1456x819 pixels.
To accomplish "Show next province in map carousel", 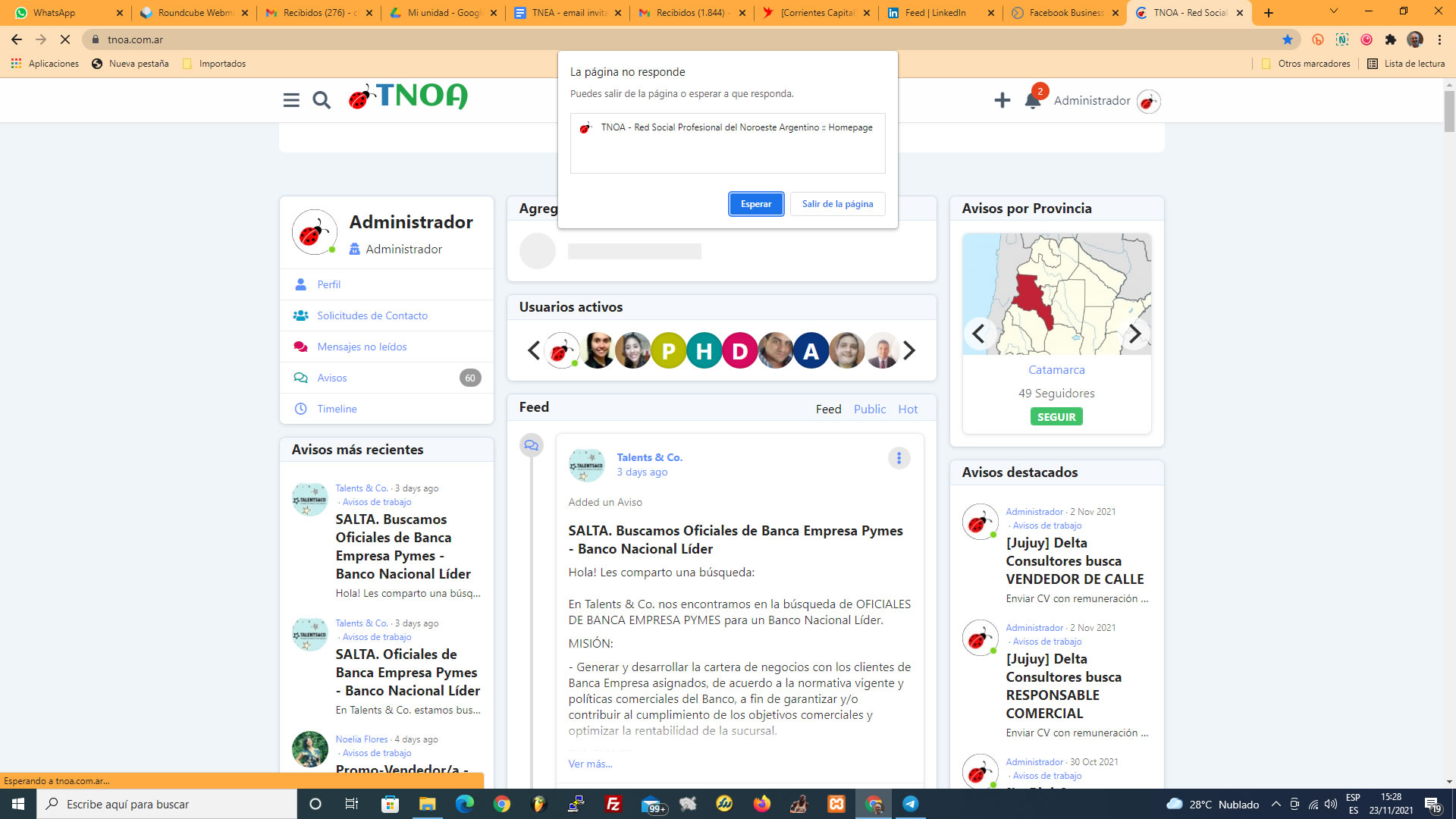I will pos(1134,334).
